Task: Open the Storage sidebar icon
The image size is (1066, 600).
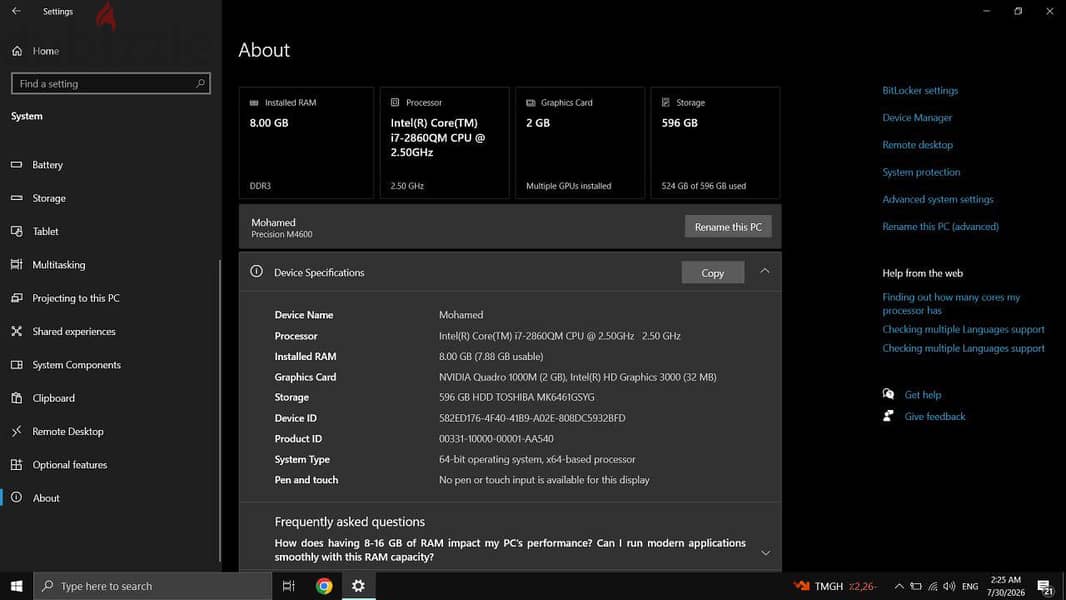Action: 16,198
